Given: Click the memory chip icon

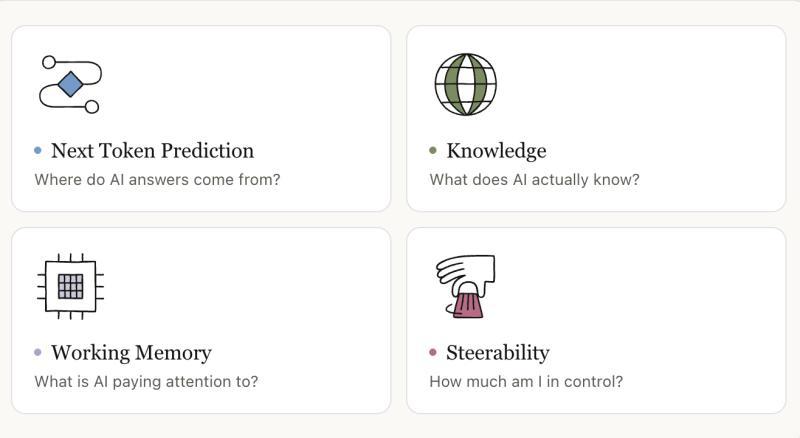Looking at the screenshot, I should point(70,286).
